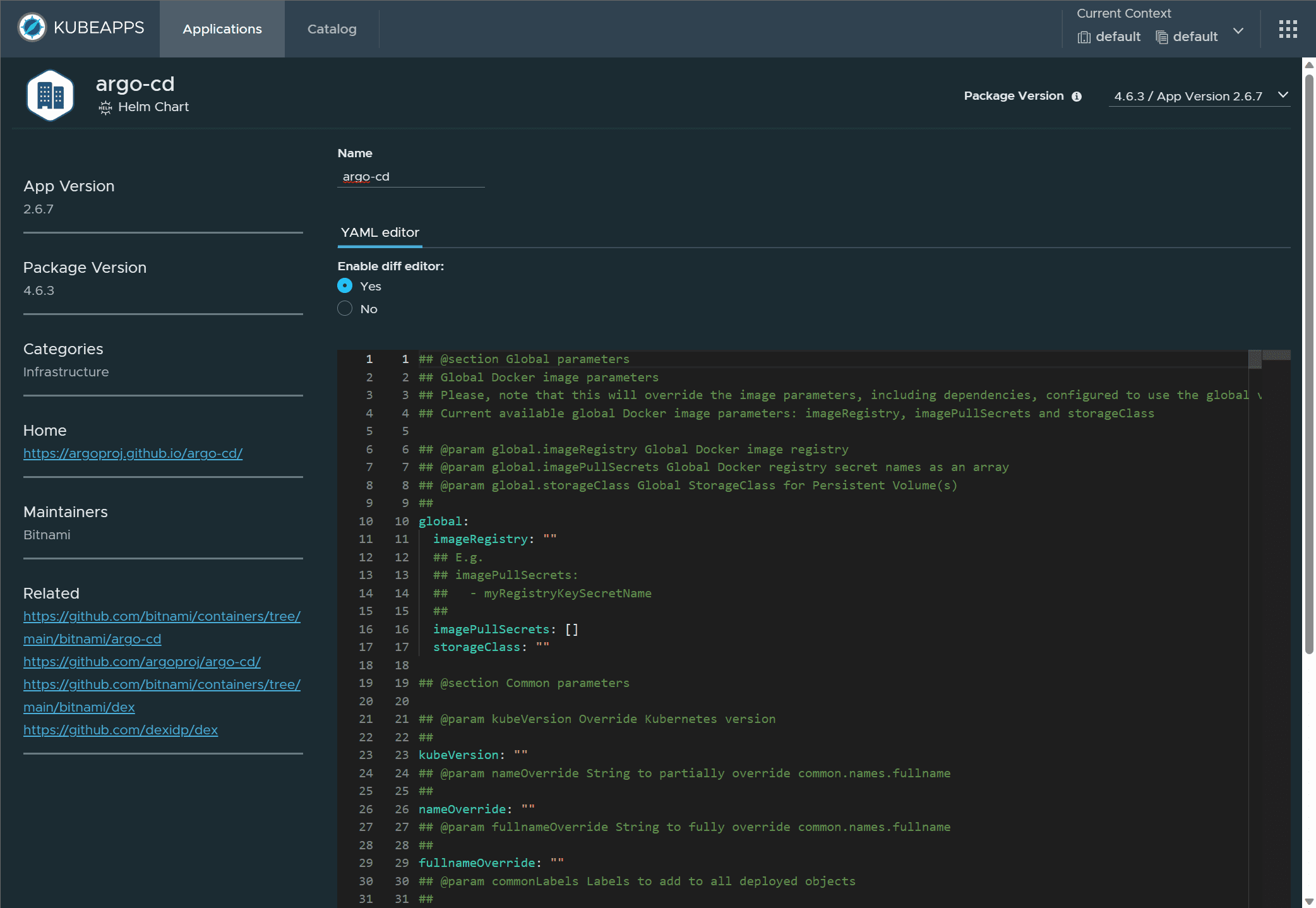Screen dimensions: 1316x908
Task: Select Yes for diff editor
Action: coord(345,286)
